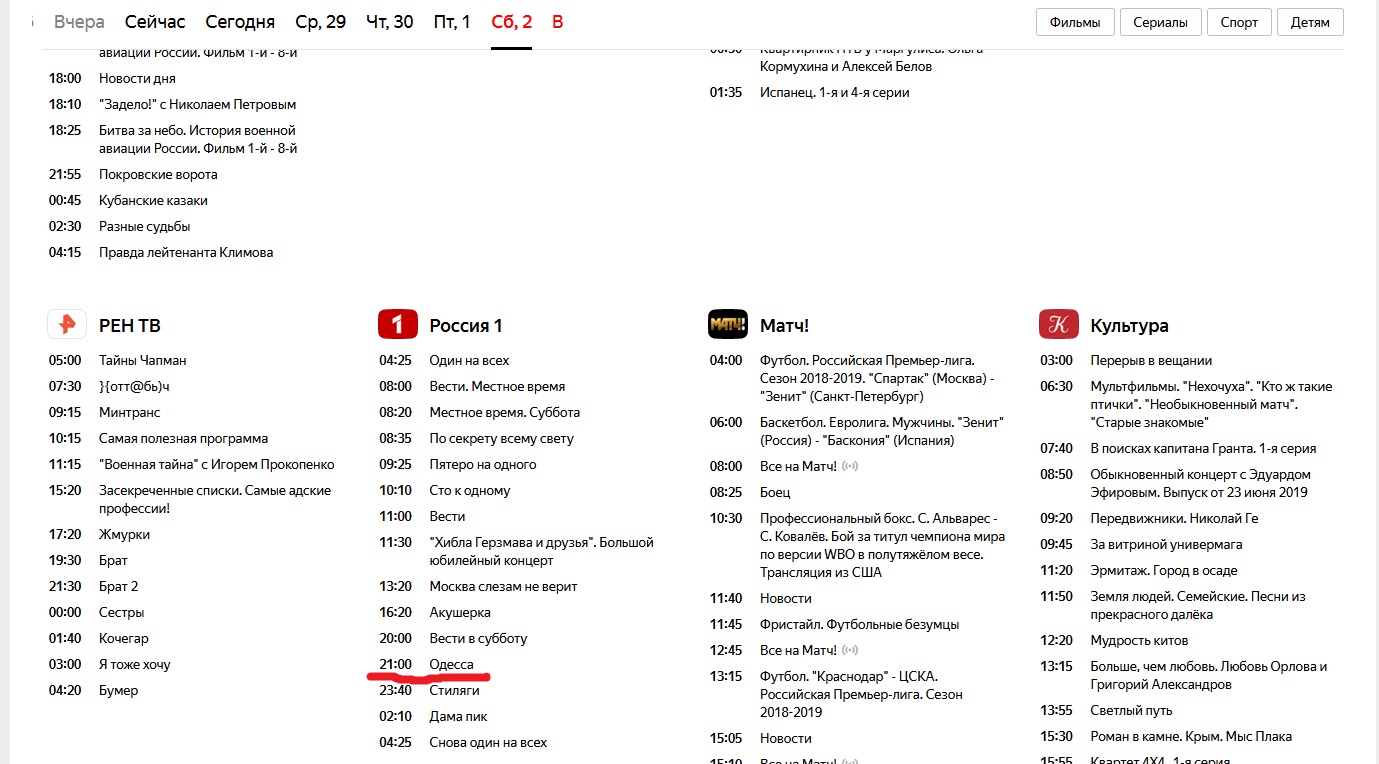Image resolution: width=1379 pixels, height=764 pixels.
Task: Select the Чт, 30 day tab
Action: click(x=390, y=22)
